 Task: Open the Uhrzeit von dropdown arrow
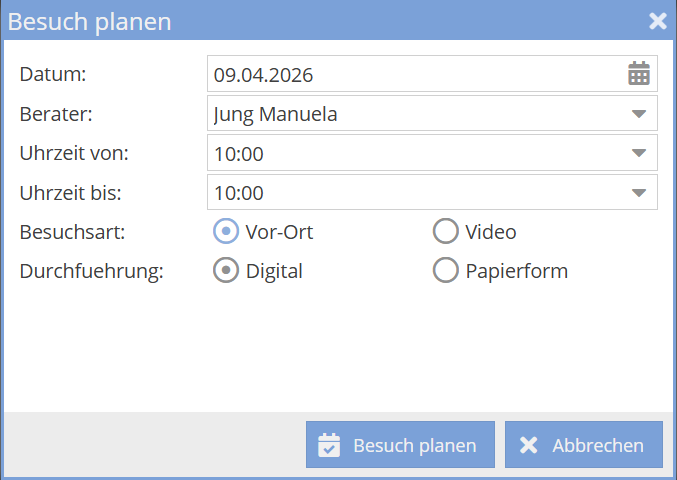[639, 153]
